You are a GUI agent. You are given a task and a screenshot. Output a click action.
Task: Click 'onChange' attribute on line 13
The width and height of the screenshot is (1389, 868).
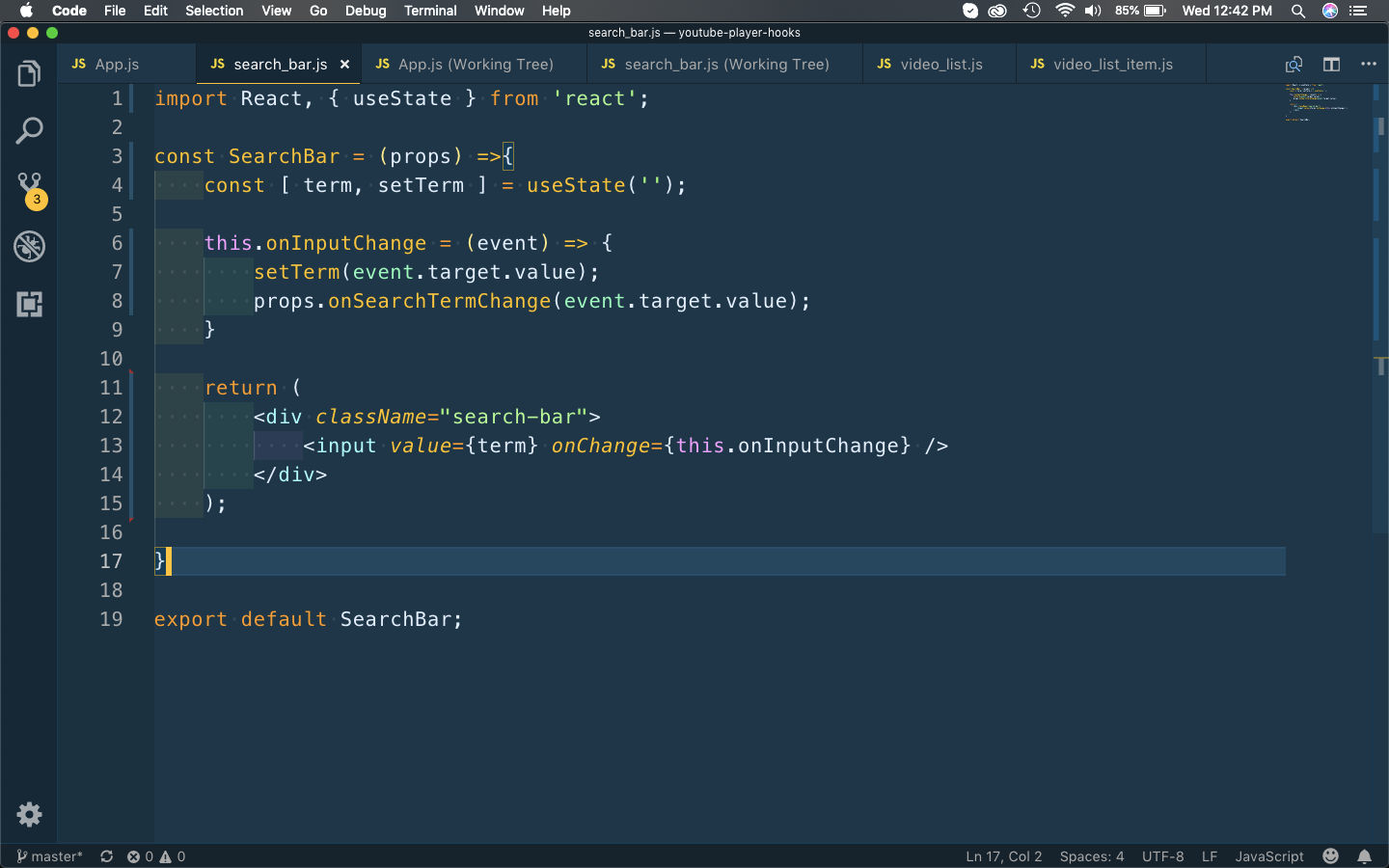point(601,446)
